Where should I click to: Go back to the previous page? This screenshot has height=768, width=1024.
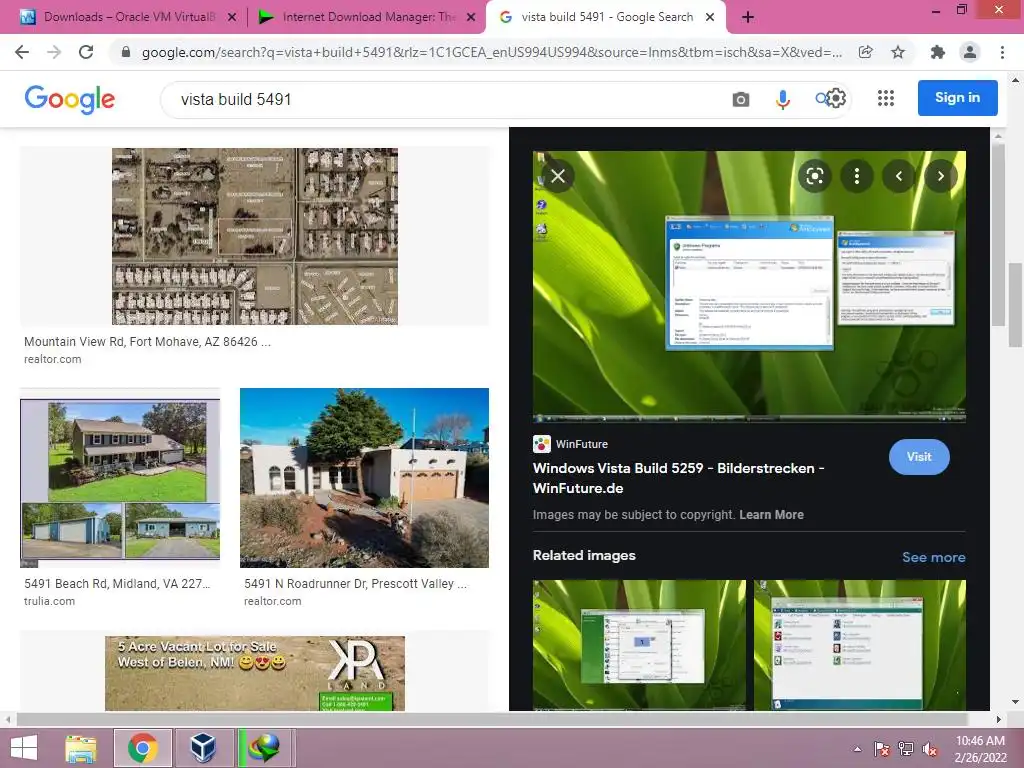pos(22,52)
